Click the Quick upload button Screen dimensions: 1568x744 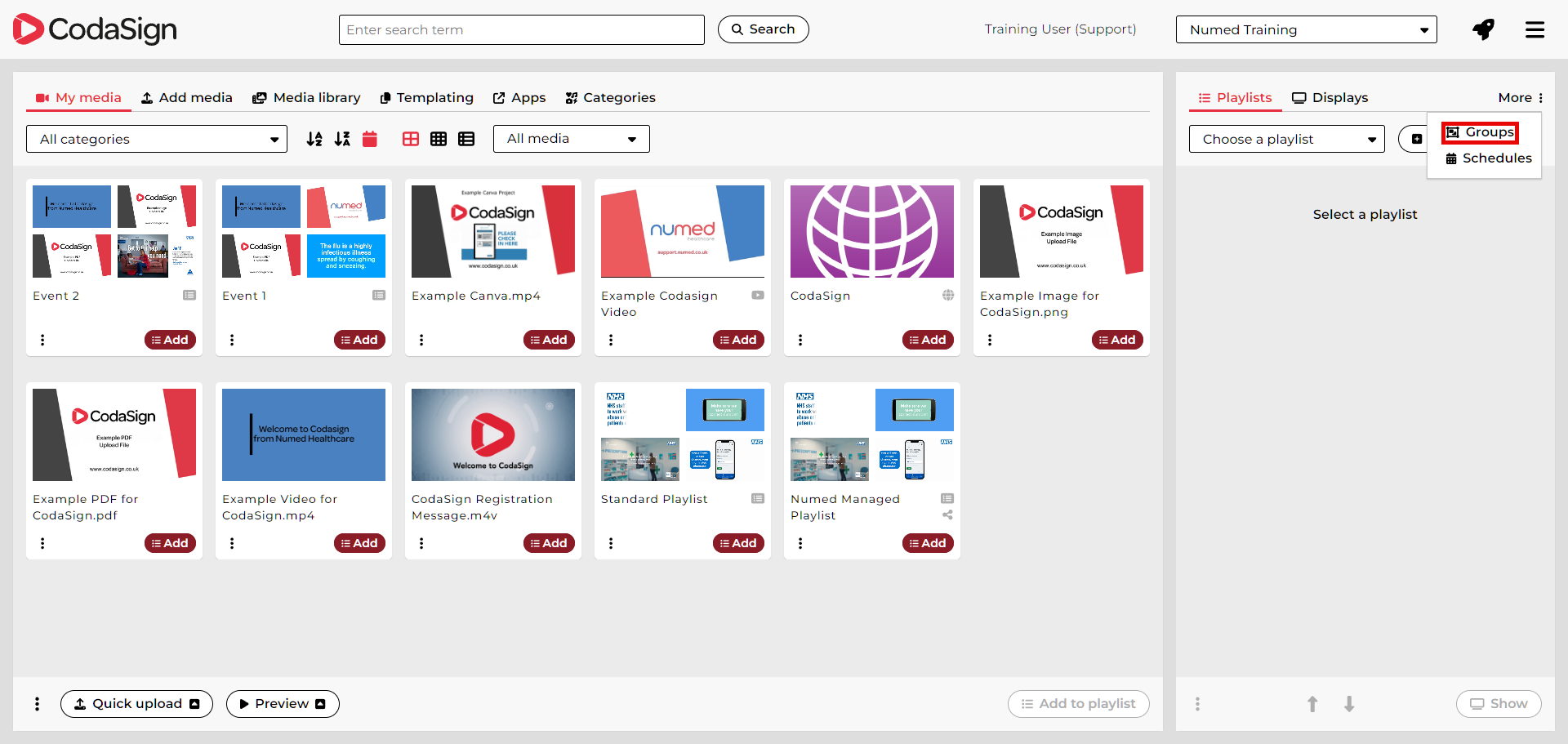pos(136,704)
